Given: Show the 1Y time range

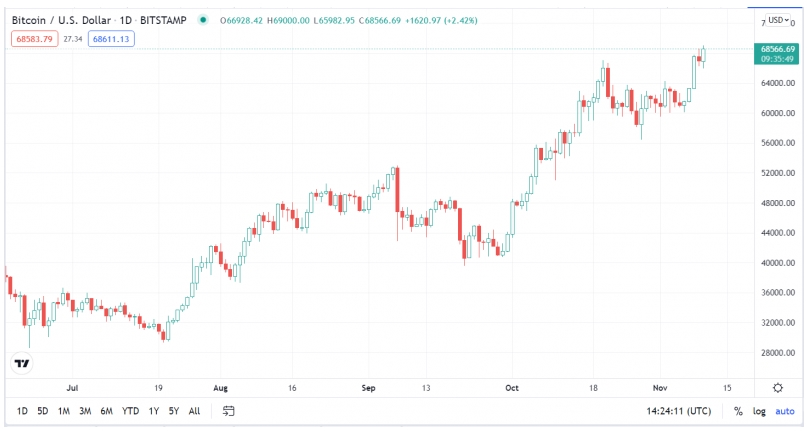Looking at the screenshot, I should pos(153,411).
